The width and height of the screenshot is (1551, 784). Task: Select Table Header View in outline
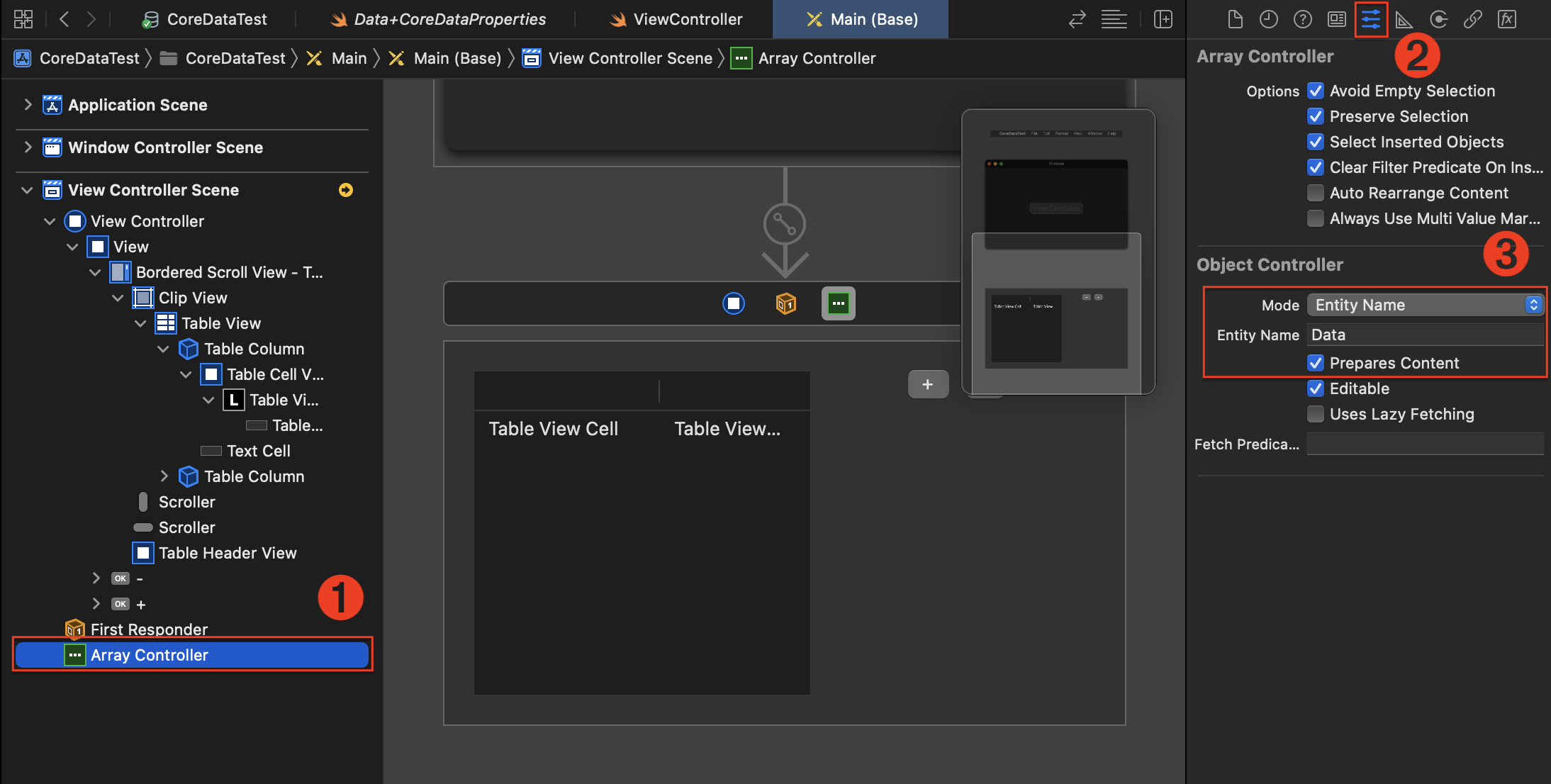(227, 553)
